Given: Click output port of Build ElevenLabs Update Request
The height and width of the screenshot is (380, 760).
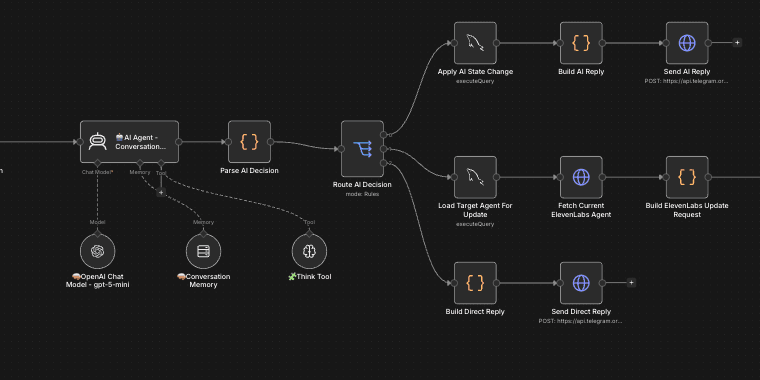Looking at the screenshot, I should click(x=708, y=177).
